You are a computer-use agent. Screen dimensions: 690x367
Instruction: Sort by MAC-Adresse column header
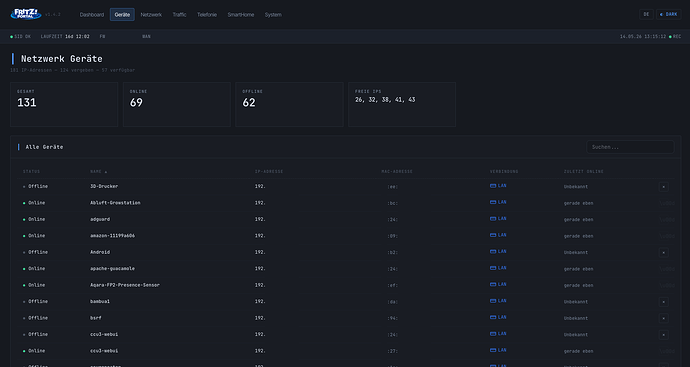click(397, 172)
